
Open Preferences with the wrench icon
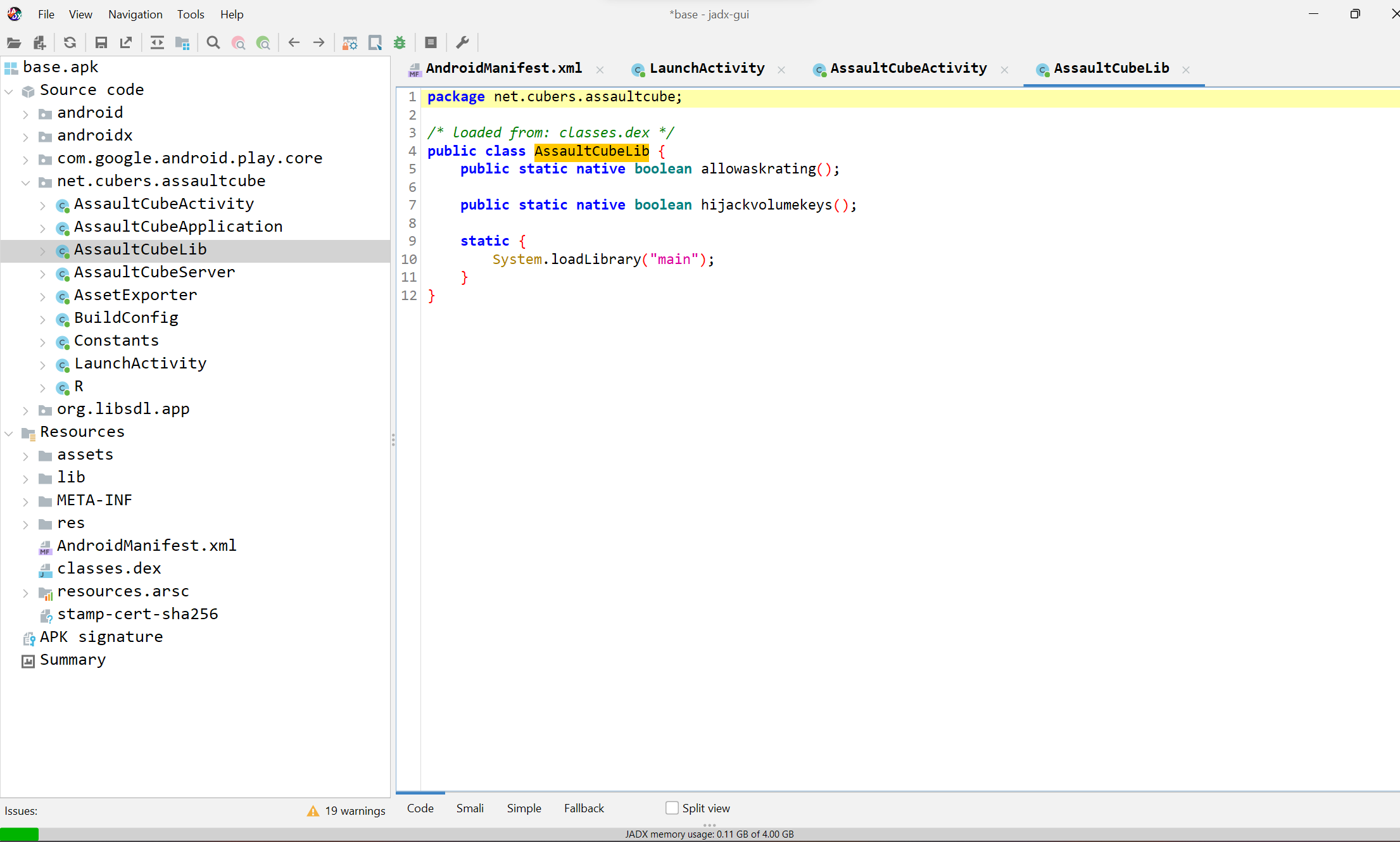coord(462,43)
